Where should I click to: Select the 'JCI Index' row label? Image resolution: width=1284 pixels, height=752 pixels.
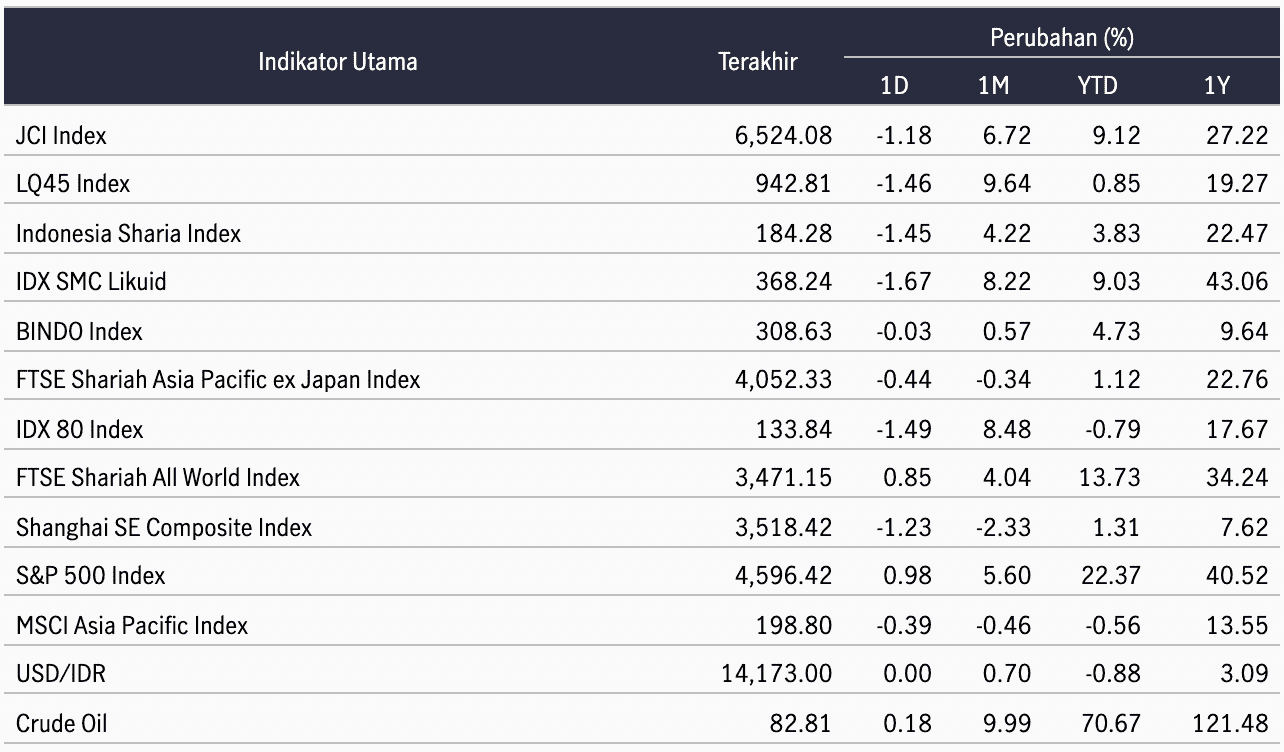click(x=61, y=135)
